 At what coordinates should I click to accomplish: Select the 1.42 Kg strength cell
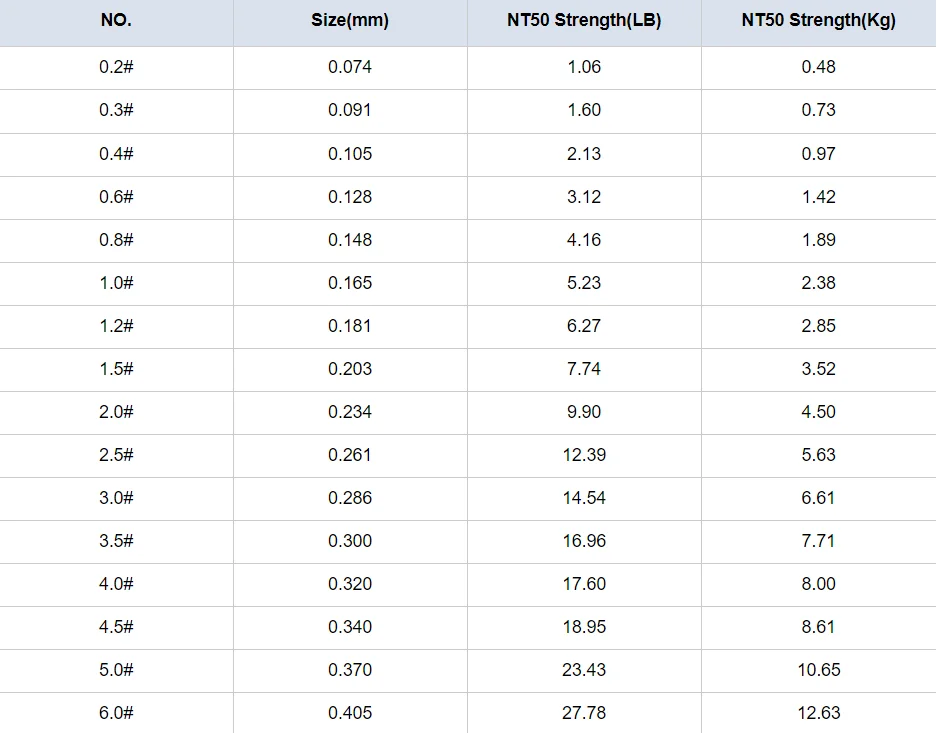[x=818, y=197]
